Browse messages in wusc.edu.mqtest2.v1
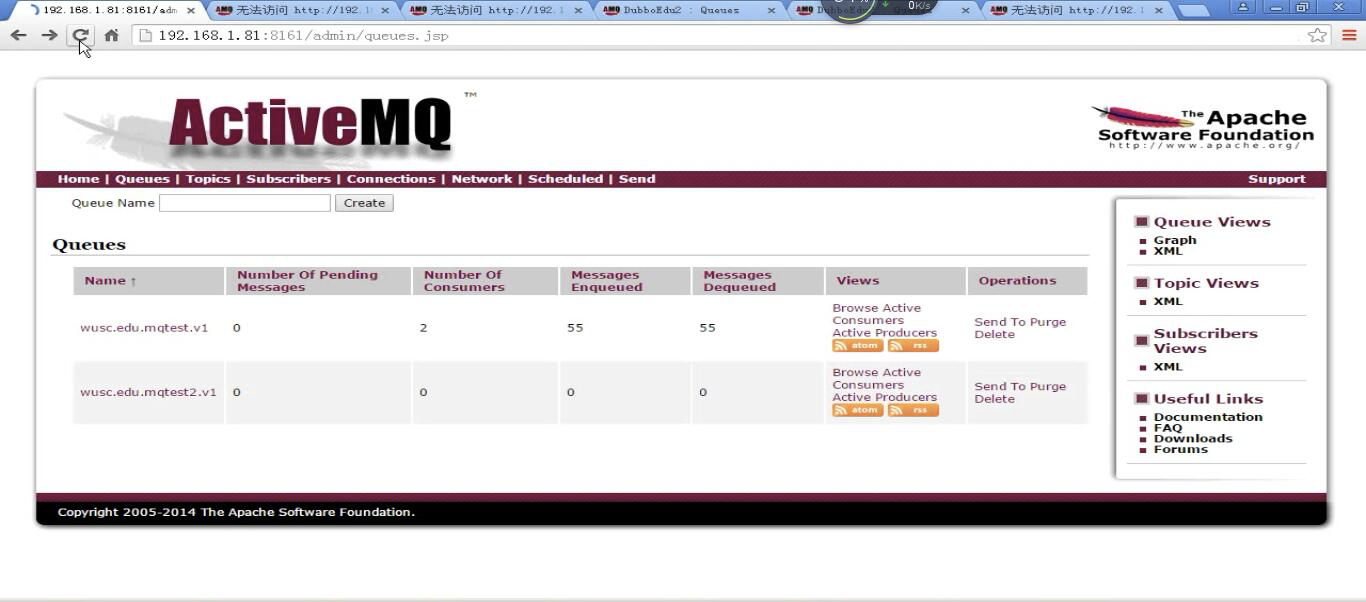This screenshot has width=1366, height=602. (x=852, y=372)
